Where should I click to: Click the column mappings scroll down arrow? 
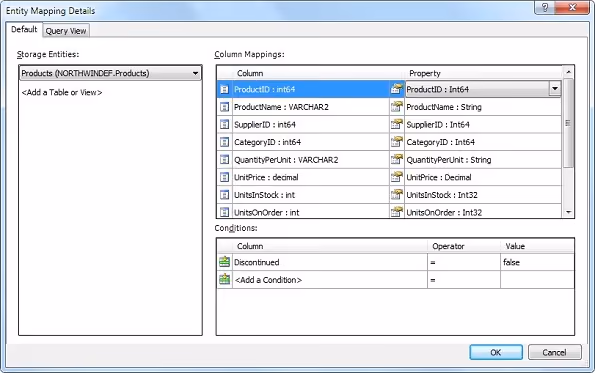click(x=568, y=212)
